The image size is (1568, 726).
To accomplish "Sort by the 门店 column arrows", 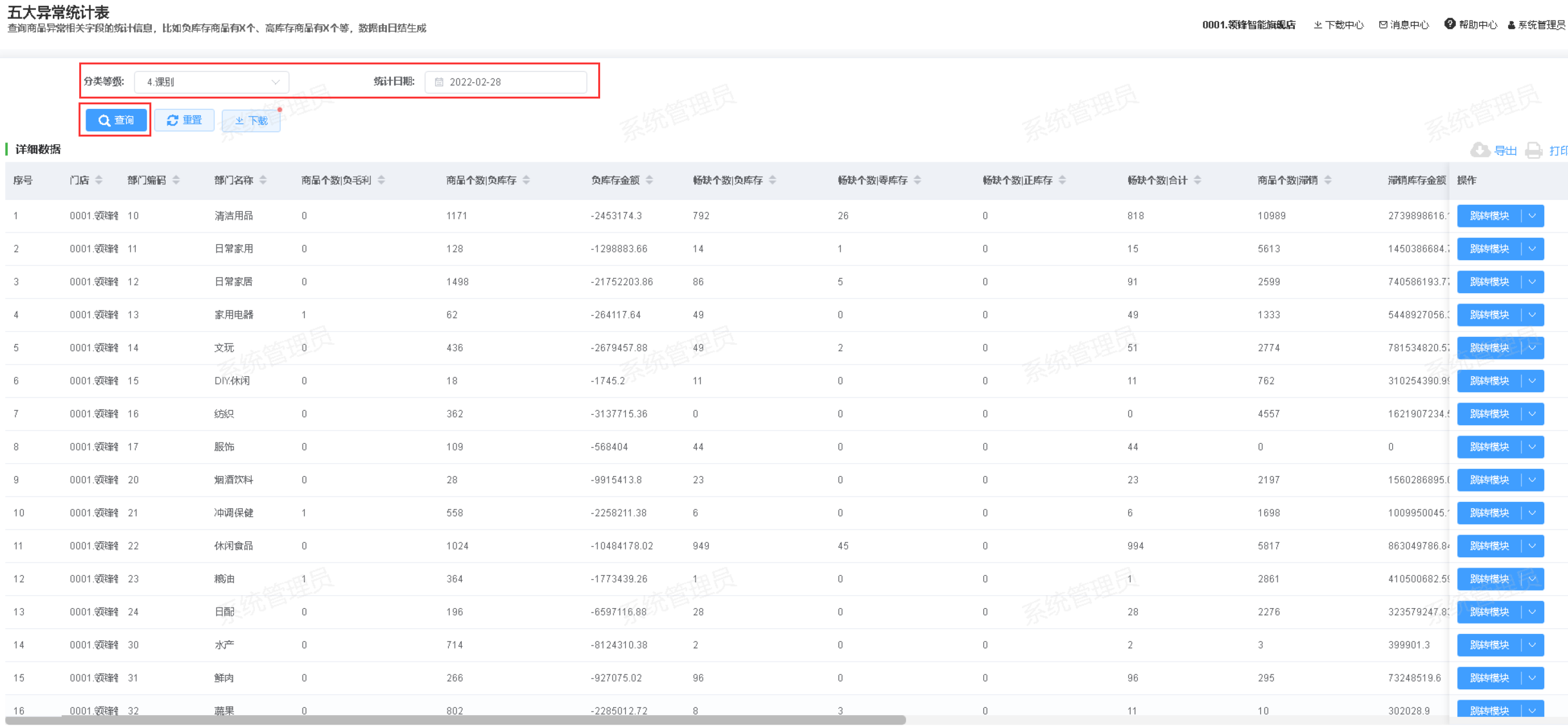I will tap(99, 180).
